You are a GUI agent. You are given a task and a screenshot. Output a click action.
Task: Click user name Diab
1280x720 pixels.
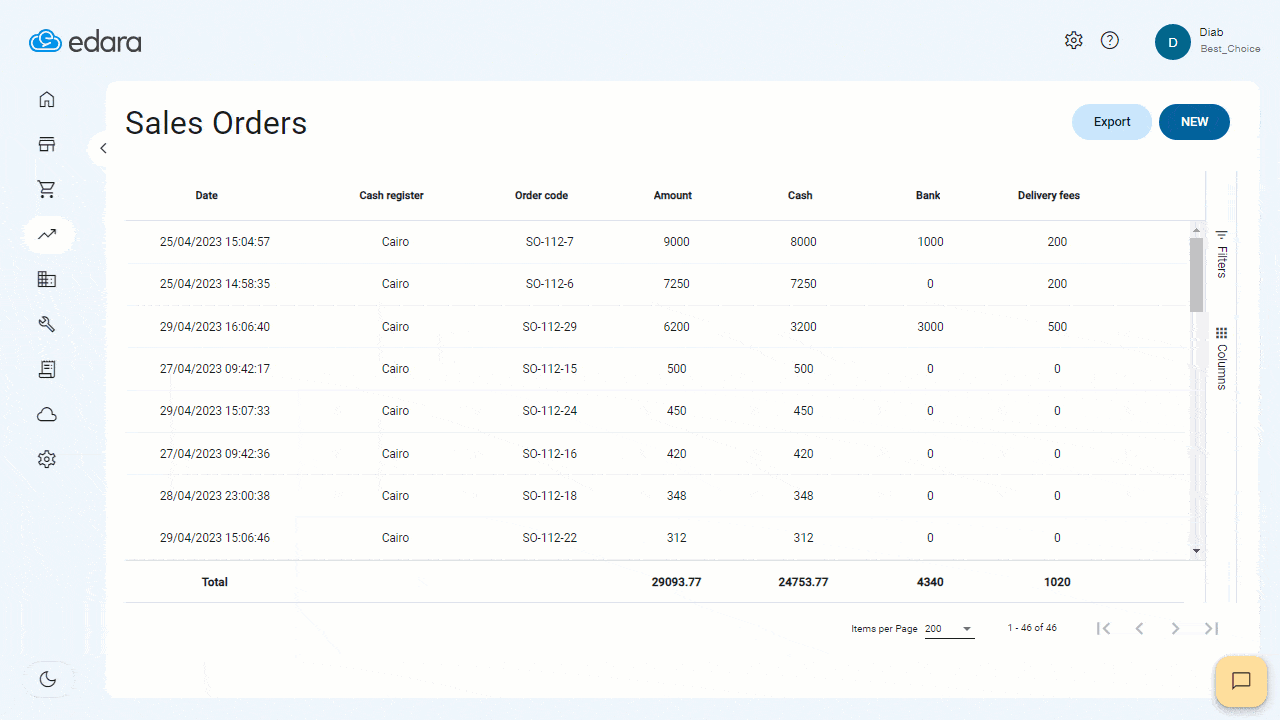(1211, 33)
